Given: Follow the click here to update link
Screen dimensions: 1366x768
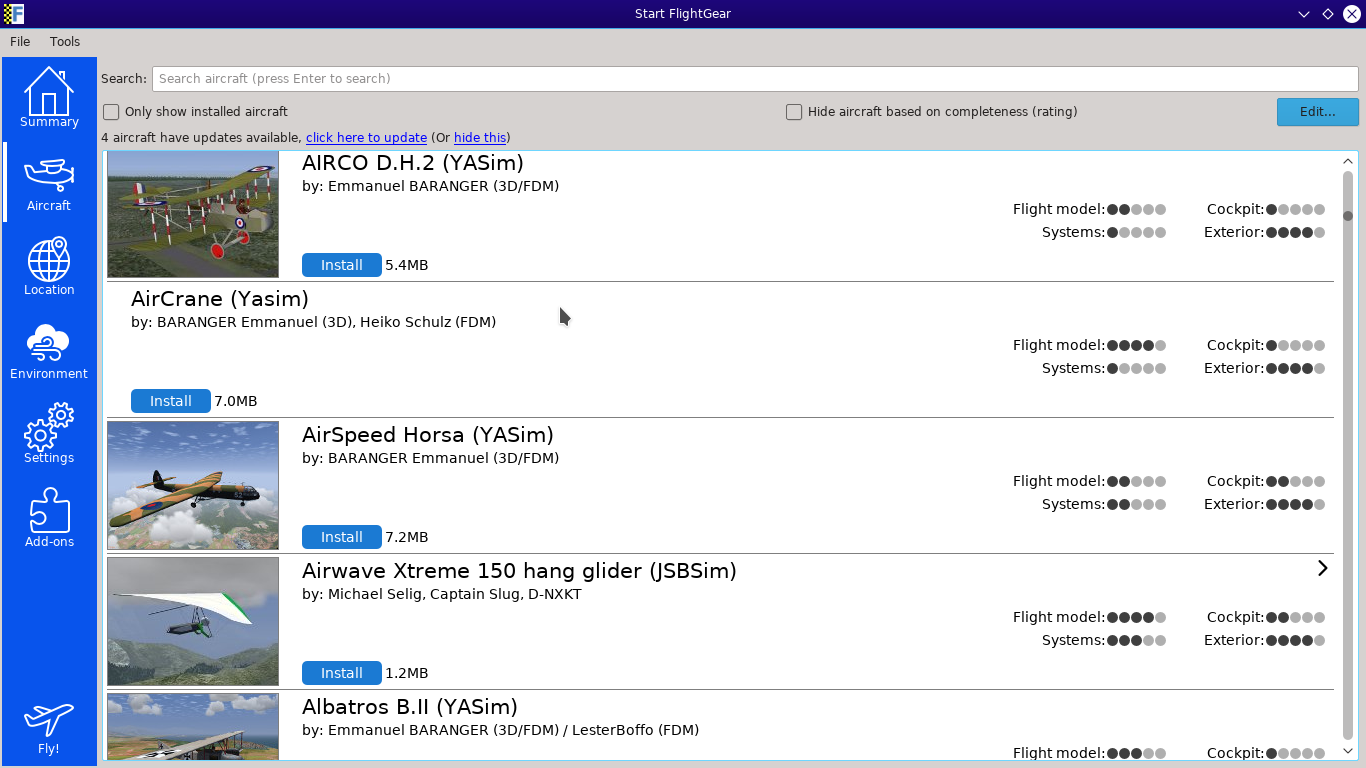Looking at the screenshot, I should 366,138.
